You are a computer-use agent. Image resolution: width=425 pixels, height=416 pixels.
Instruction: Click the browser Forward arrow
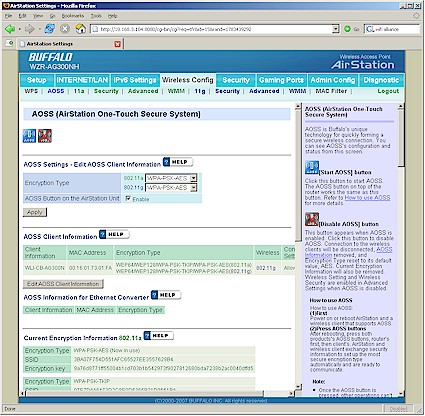pos(29,29)
